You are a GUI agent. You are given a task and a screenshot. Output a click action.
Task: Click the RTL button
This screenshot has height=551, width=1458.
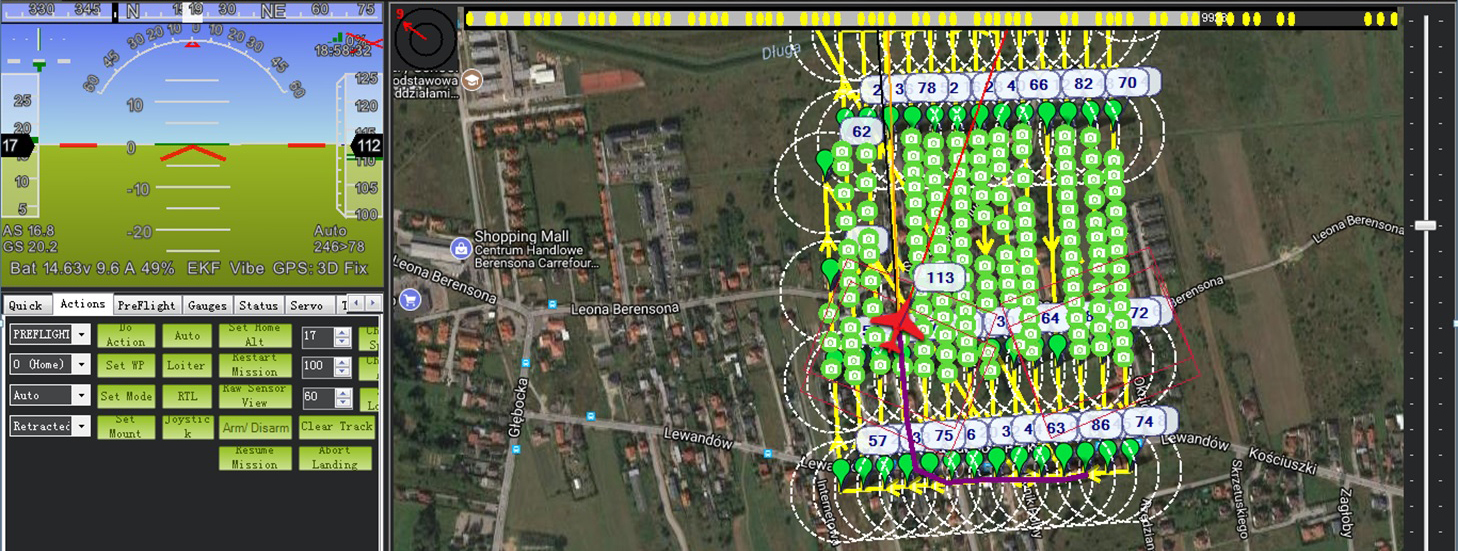pos(187,396)
